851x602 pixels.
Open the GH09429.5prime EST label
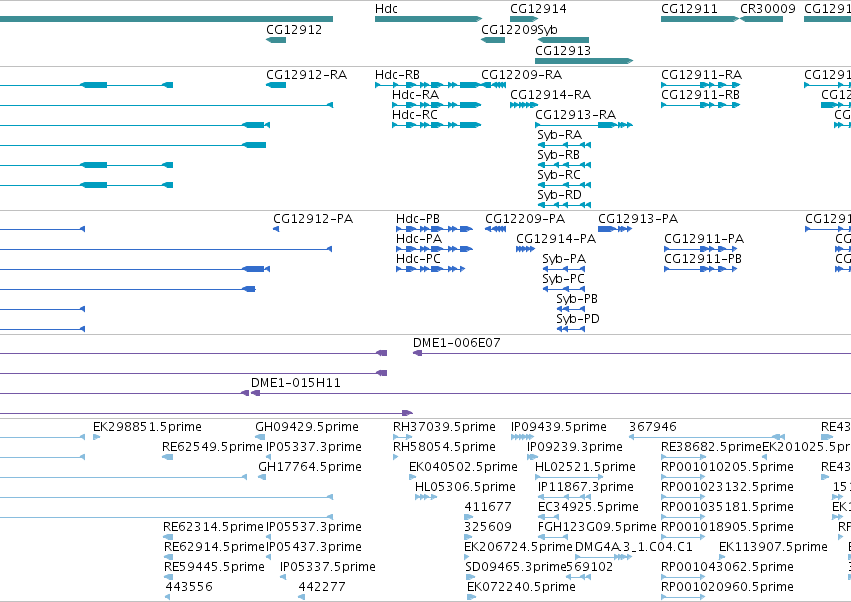pyautogui.click(x=307, y=427)
